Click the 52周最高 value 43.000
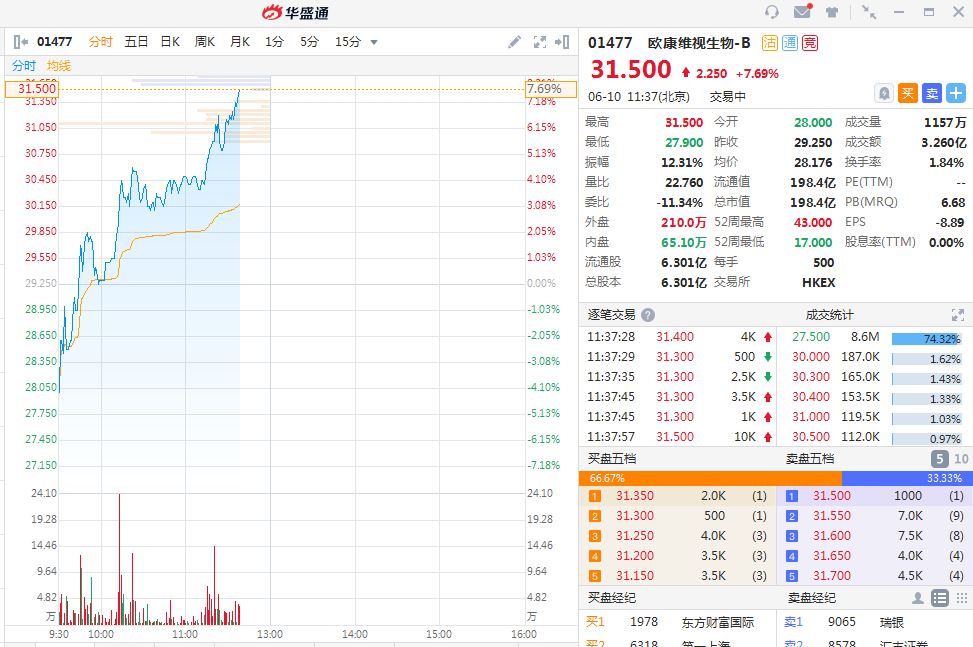The height and width of the screenshot is (647, 973). [813, 223]
